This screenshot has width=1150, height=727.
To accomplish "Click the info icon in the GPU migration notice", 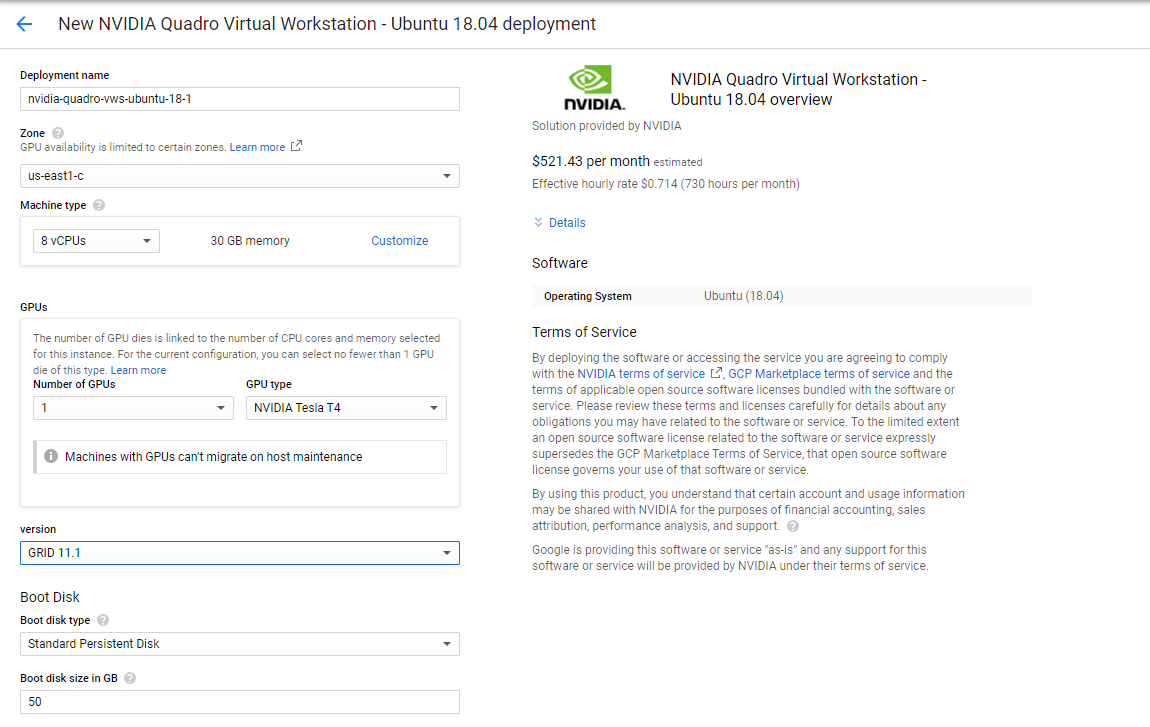I will pos(51,456).
